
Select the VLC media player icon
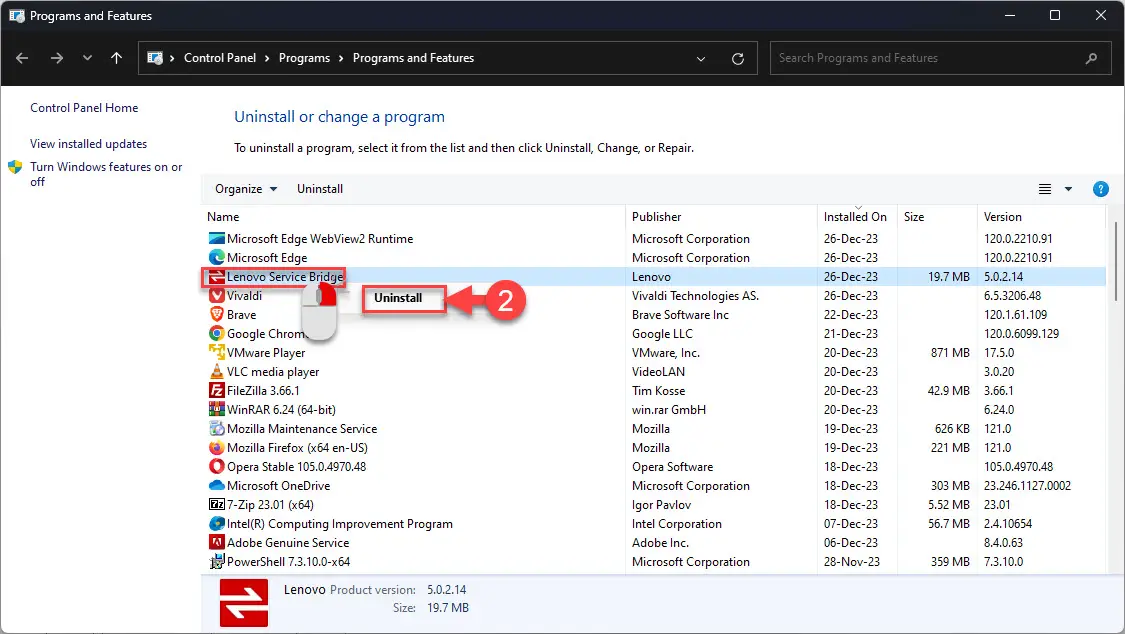(x=216, y=372)
